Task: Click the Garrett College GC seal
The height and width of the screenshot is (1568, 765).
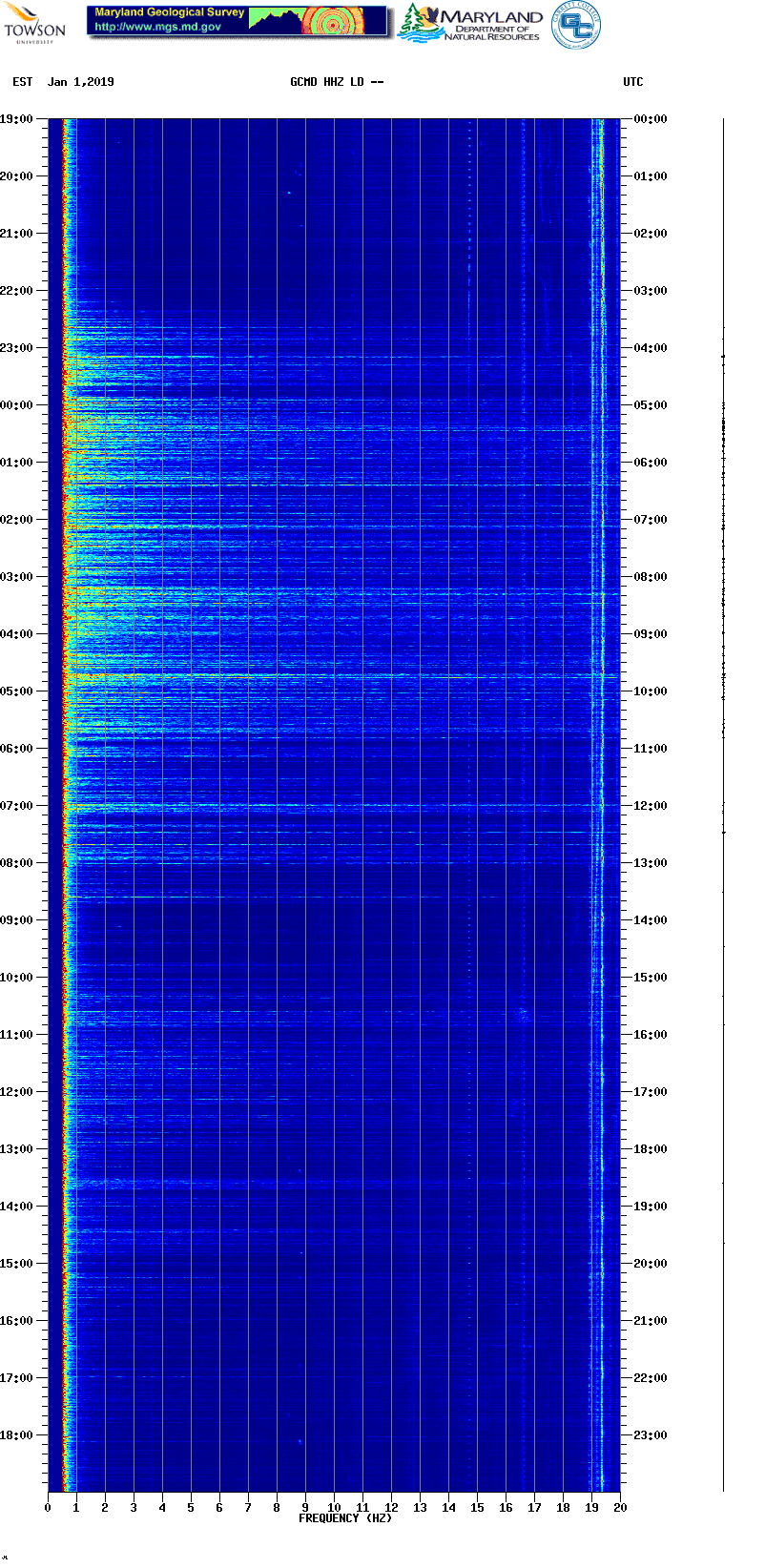Action: click(576, 24)
